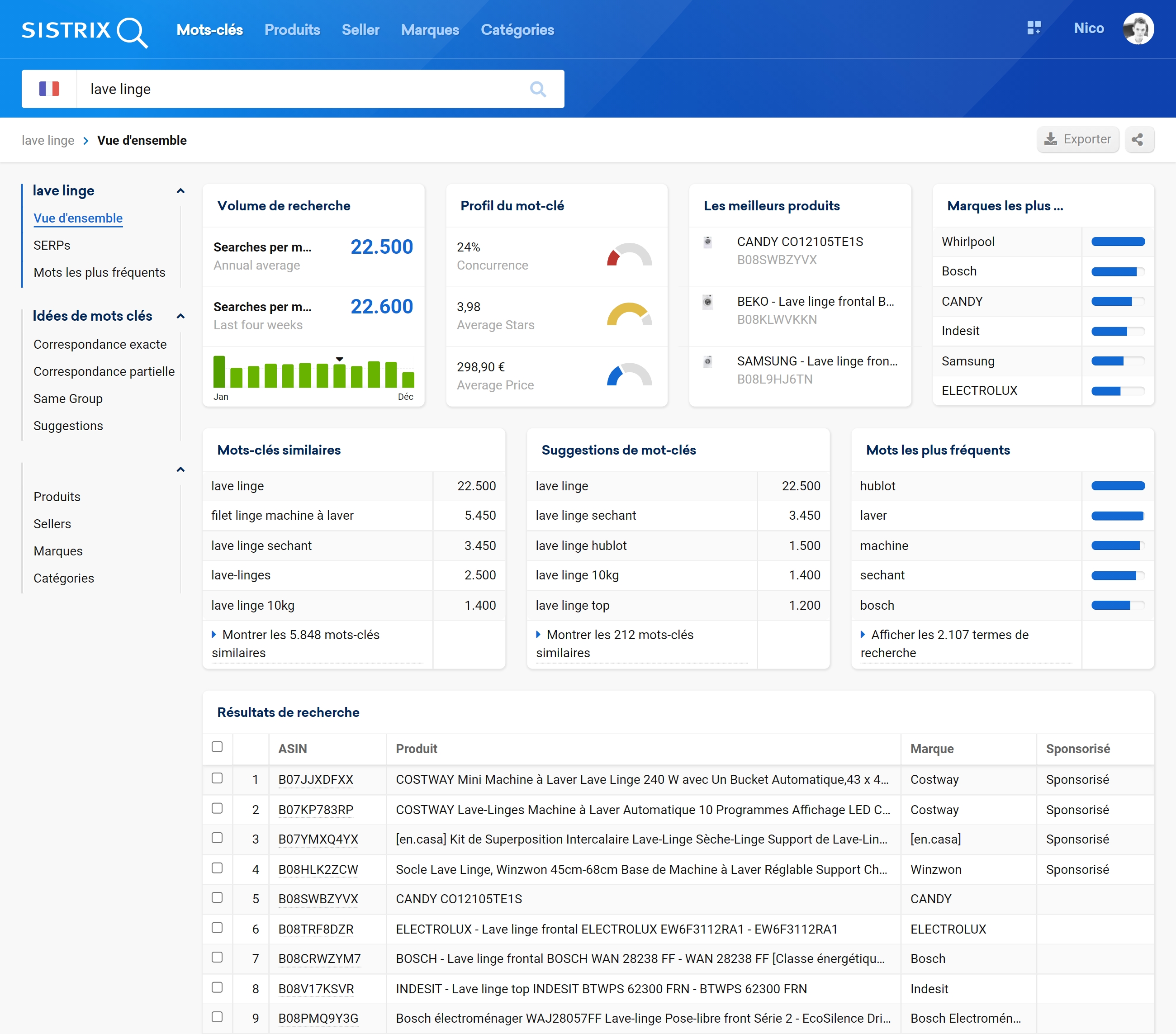Click the share icon button
The width and height of the screenshot is (1176, 1034).
pyautogui.click(x=1138, y=140)
